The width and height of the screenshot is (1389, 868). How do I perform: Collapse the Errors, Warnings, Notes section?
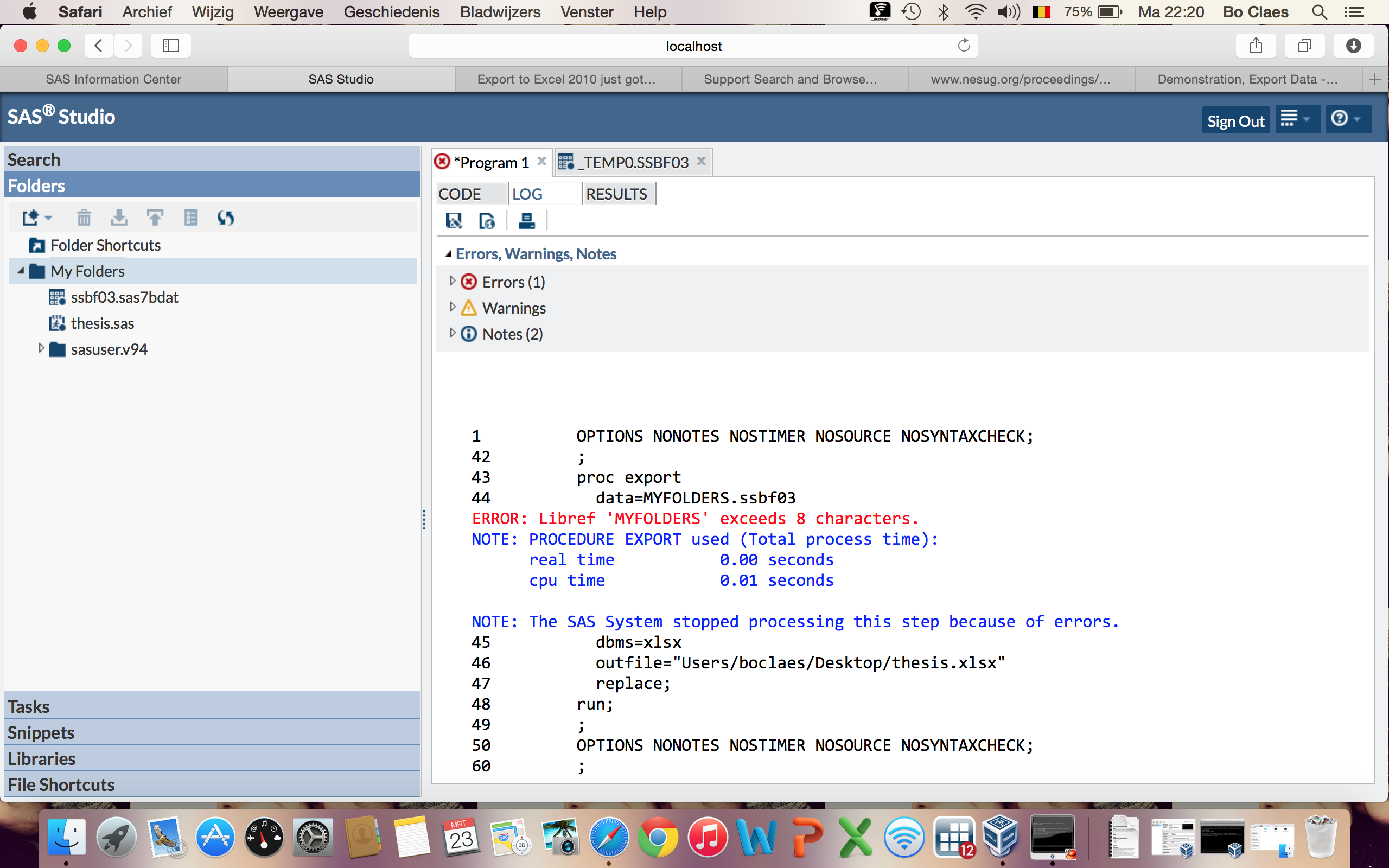pyautogui.click(x=448, y=254)
